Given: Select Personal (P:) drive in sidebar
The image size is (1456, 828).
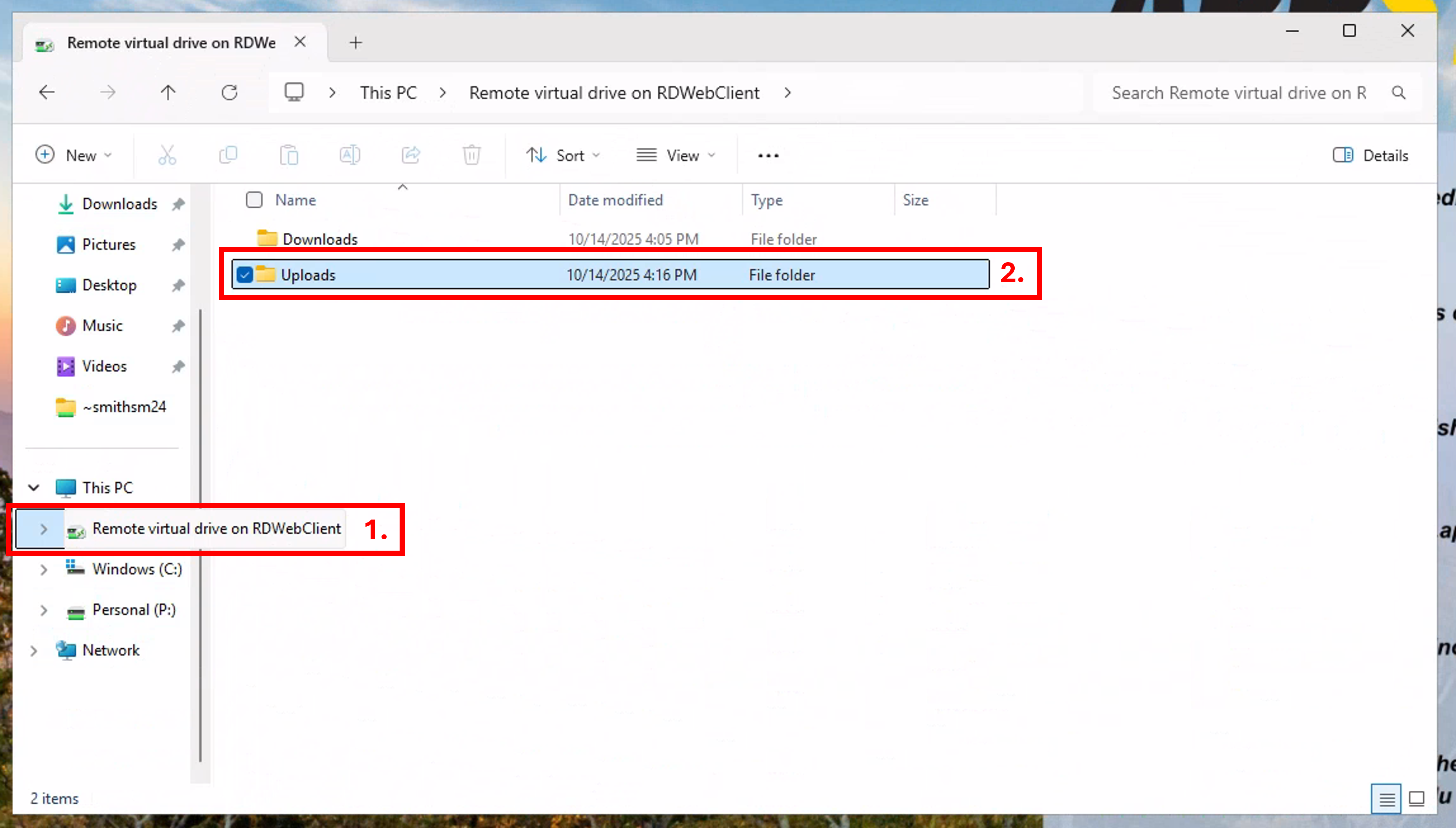Looking at the screenshot, I should (134, 610).
